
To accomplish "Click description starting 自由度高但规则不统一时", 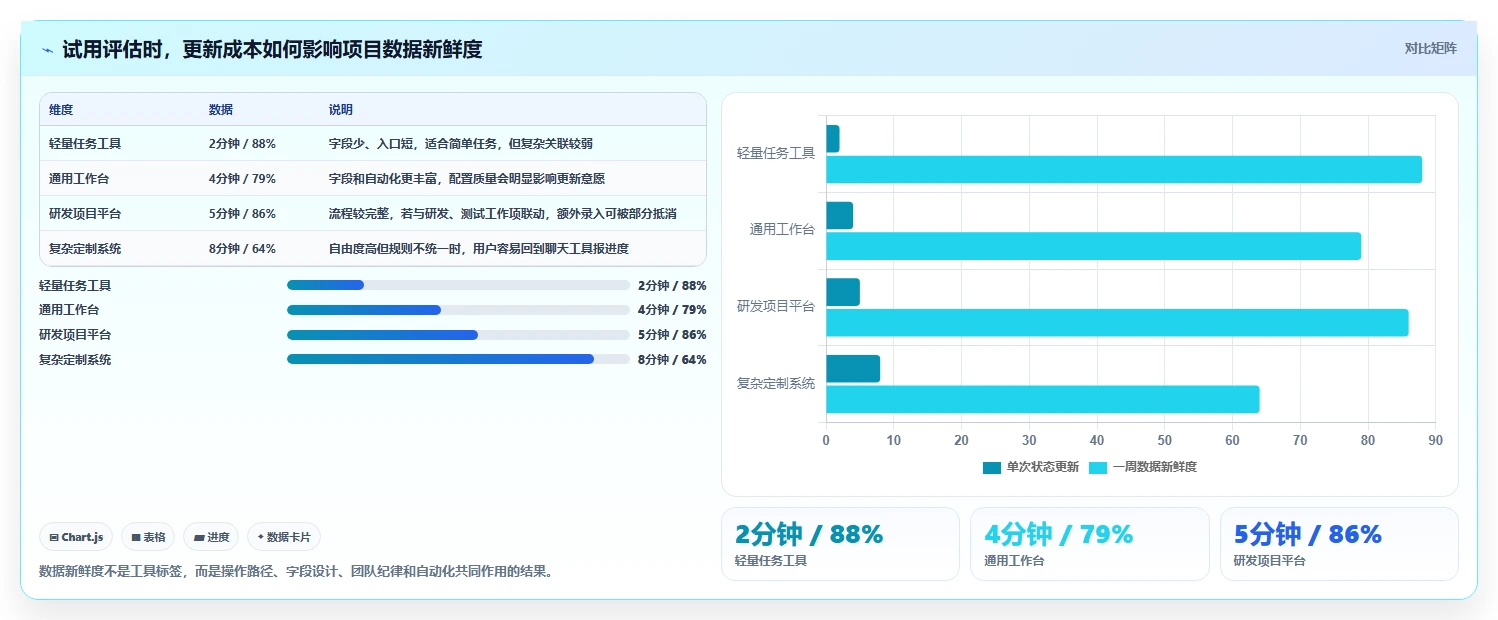I will pos(479,249).
